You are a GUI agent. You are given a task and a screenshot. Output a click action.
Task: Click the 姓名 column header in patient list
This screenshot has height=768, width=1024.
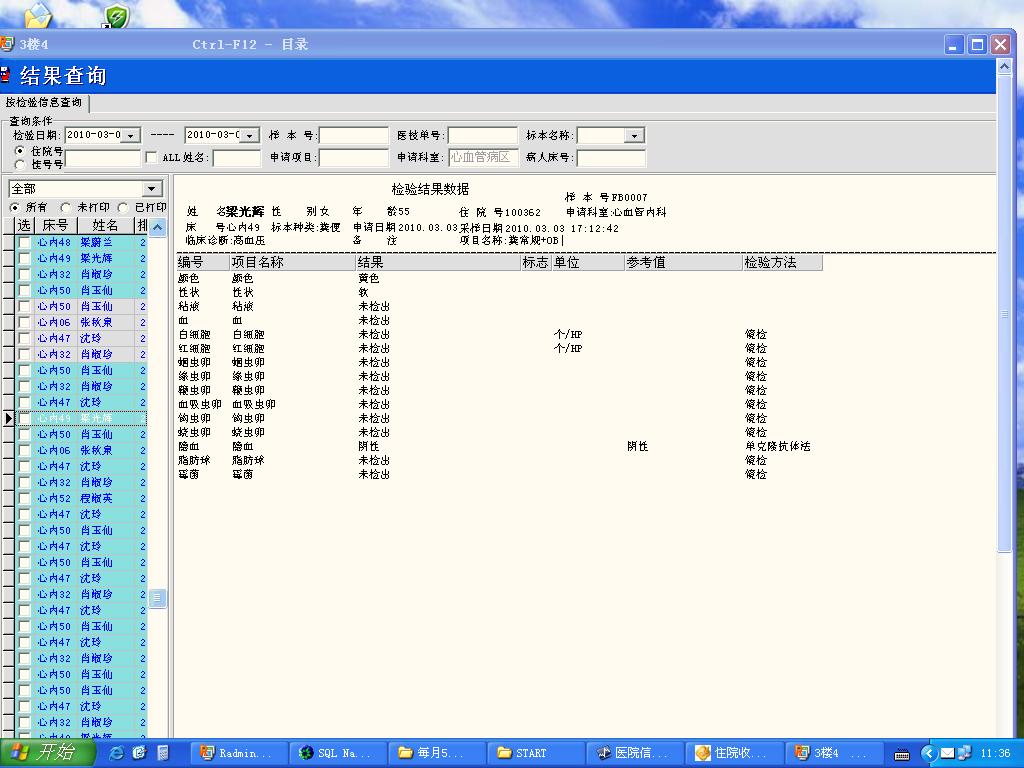coord(105,225)
